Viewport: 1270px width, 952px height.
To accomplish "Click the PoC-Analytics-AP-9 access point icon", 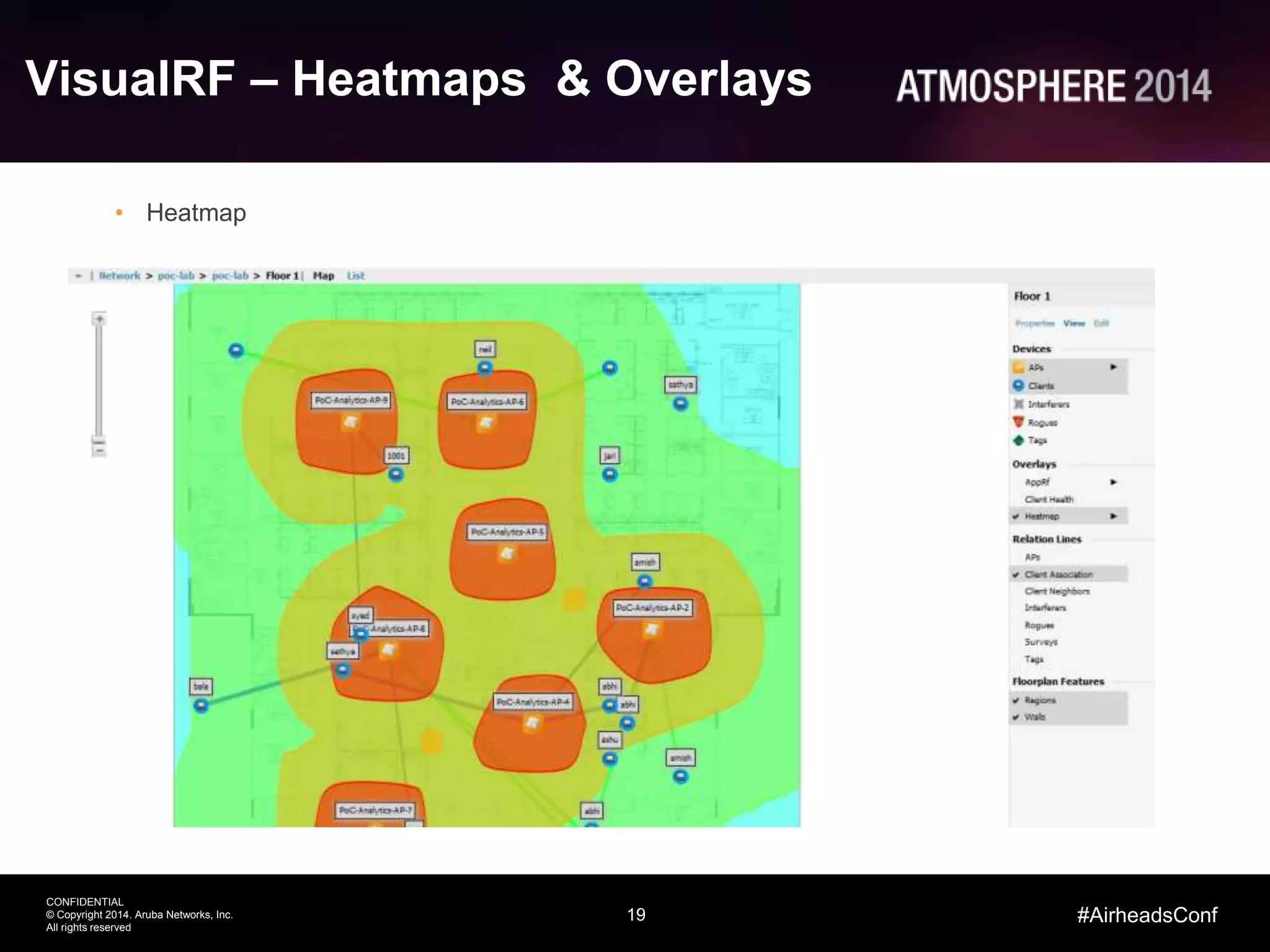I will [x=350, y=422].
